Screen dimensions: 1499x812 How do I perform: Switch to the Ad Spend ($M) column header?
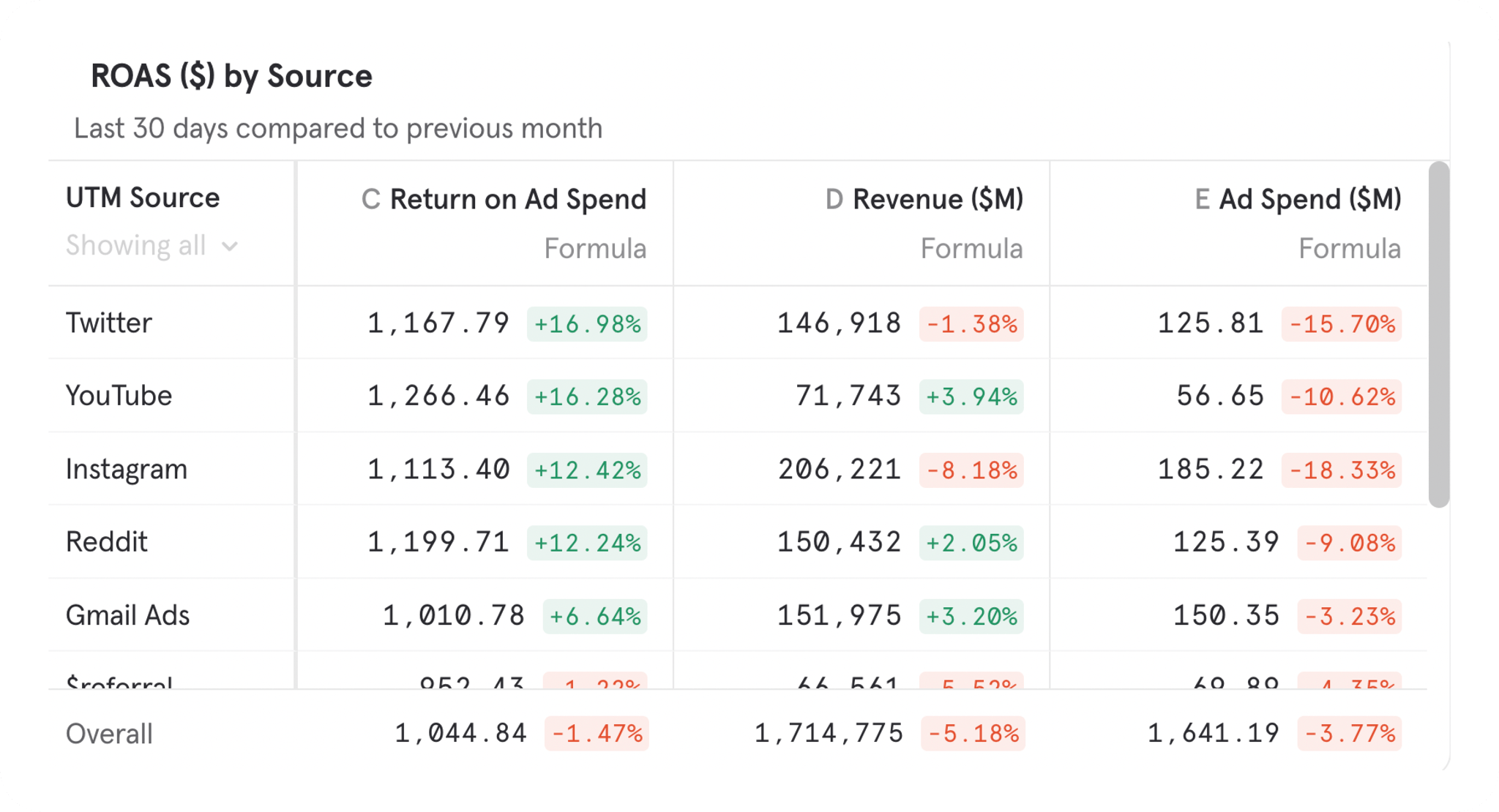point(1310,198)
